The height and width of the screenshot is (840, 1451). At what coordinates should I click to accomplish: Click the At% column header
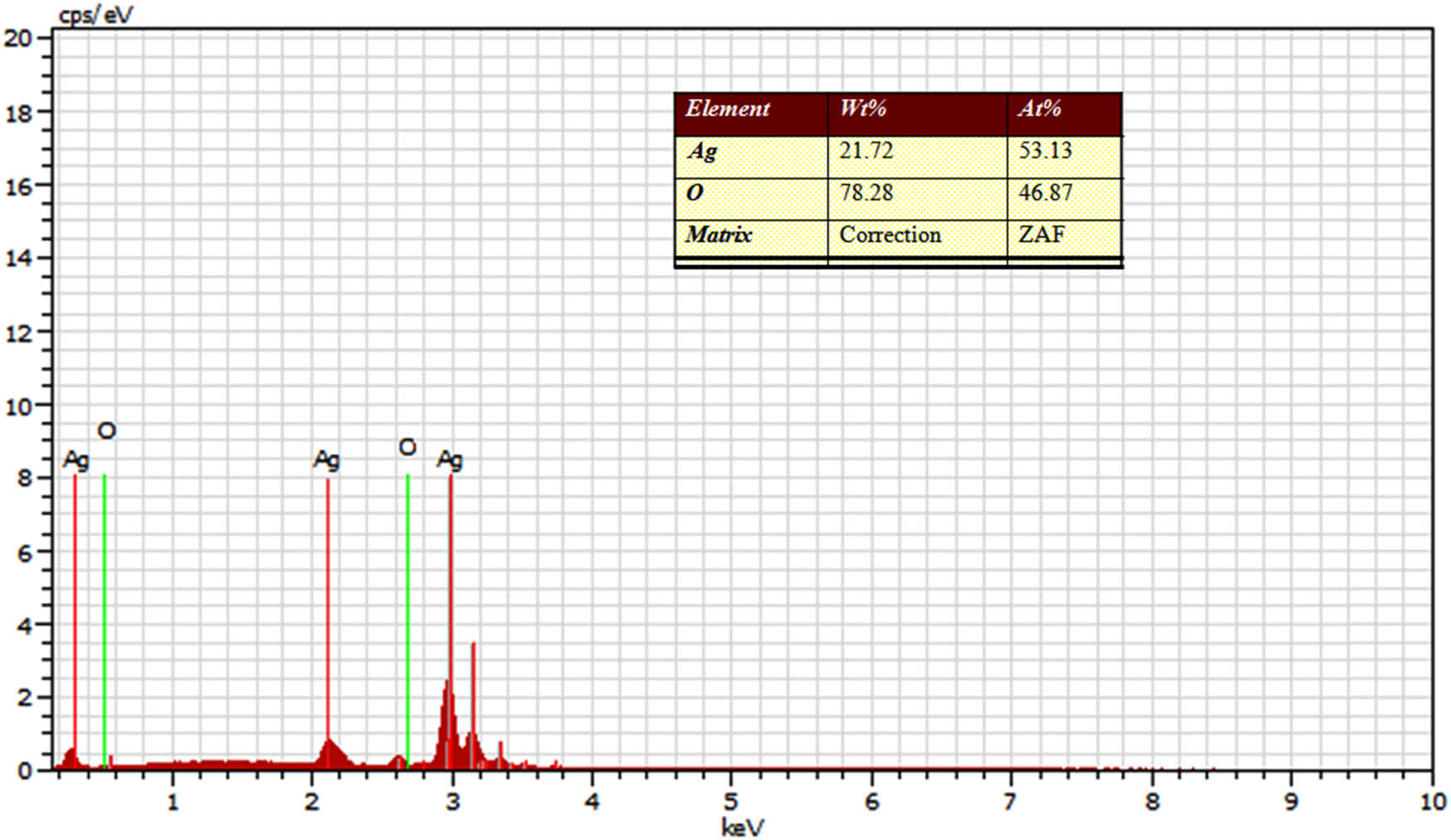(x=1040, y=109)
